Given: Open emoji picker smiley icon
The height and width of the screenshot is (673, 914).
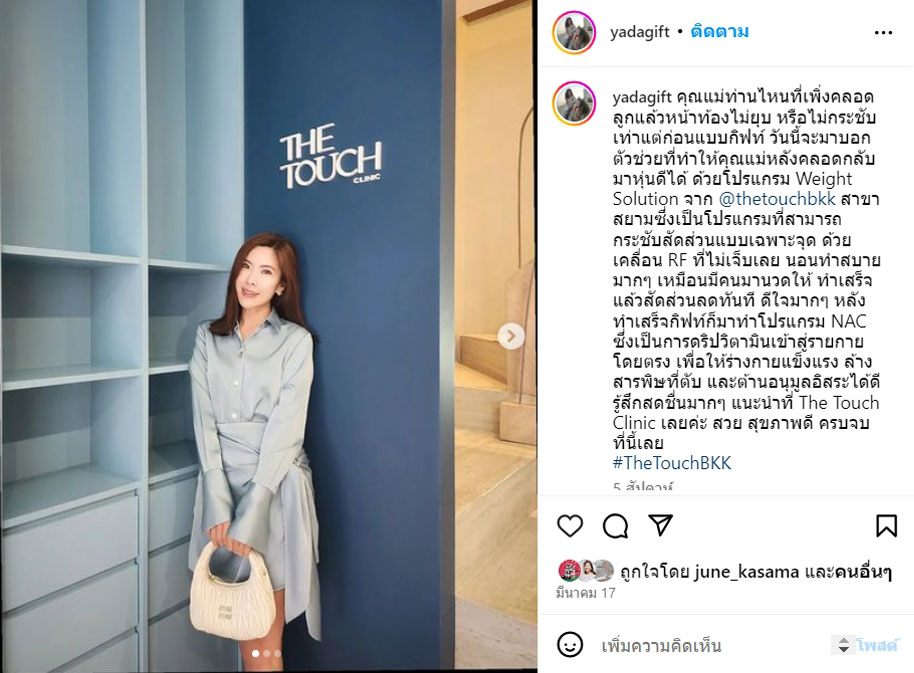Looking at the screenshot, I should 569,644.
